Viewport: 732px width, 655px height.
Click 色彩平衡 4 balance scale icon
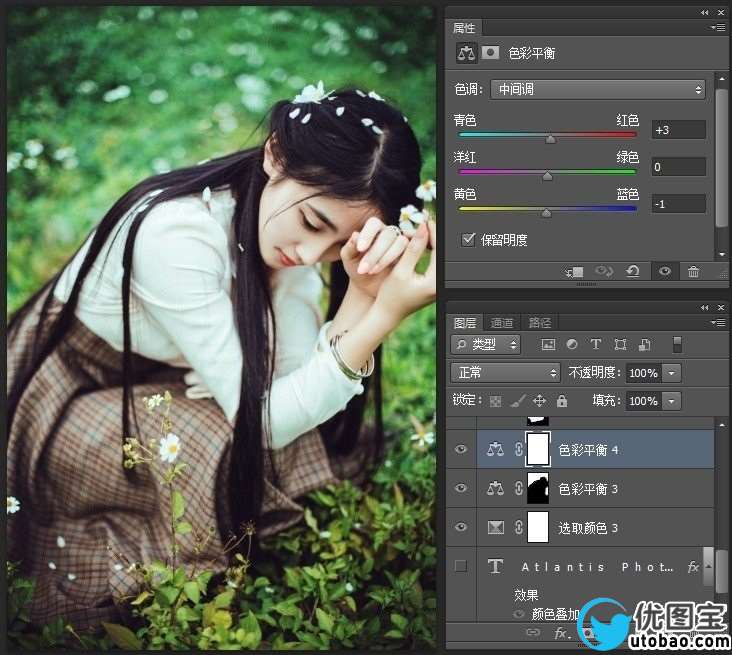coord(495,450)
